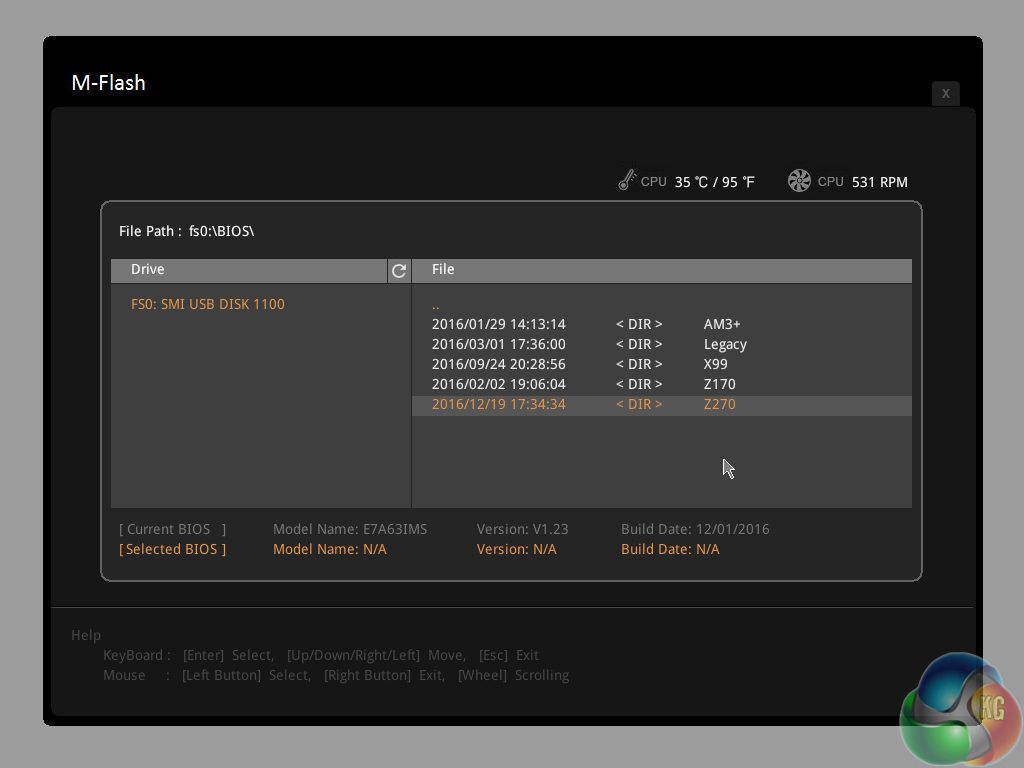The width and height of the screenshot is (1024, 768).
Task: Click the Selected BIOS label
Action: click(x=173, y=549)
